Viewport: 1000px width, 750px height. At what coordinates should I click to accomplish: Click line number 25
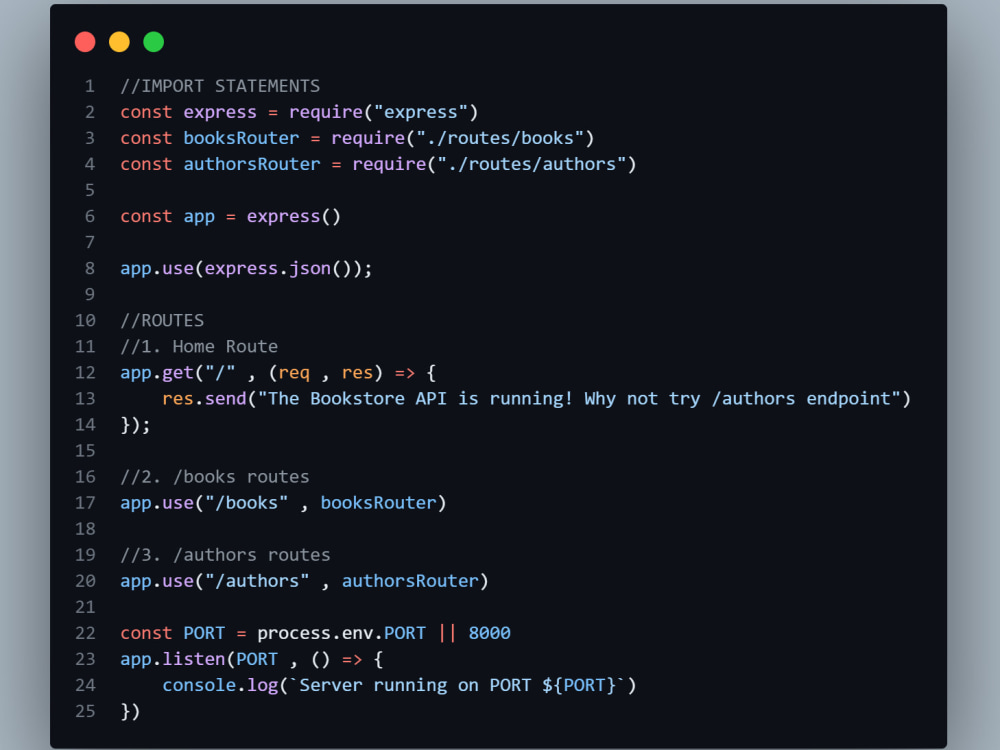(x=85, y=712)
